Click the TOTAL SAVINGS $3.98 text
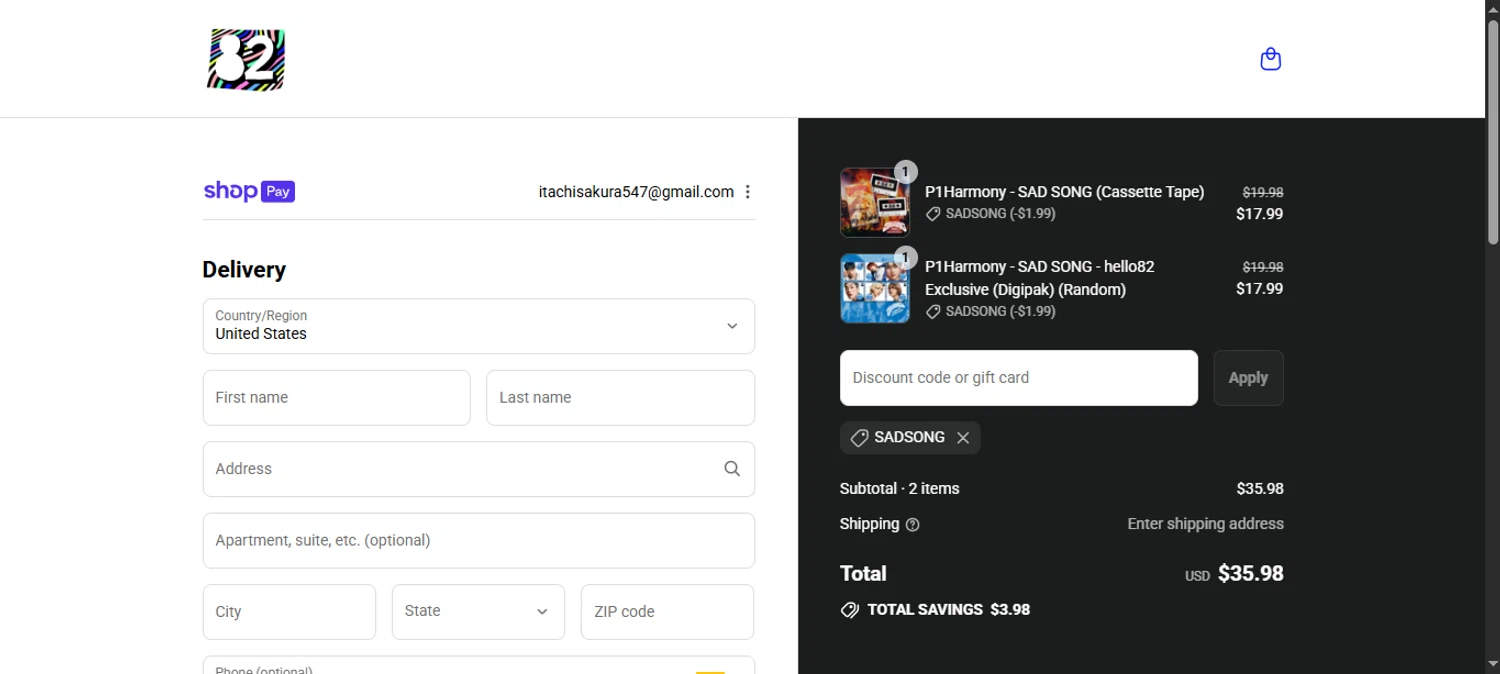Viewport: 1500px width, 674px height. point(948,610)
